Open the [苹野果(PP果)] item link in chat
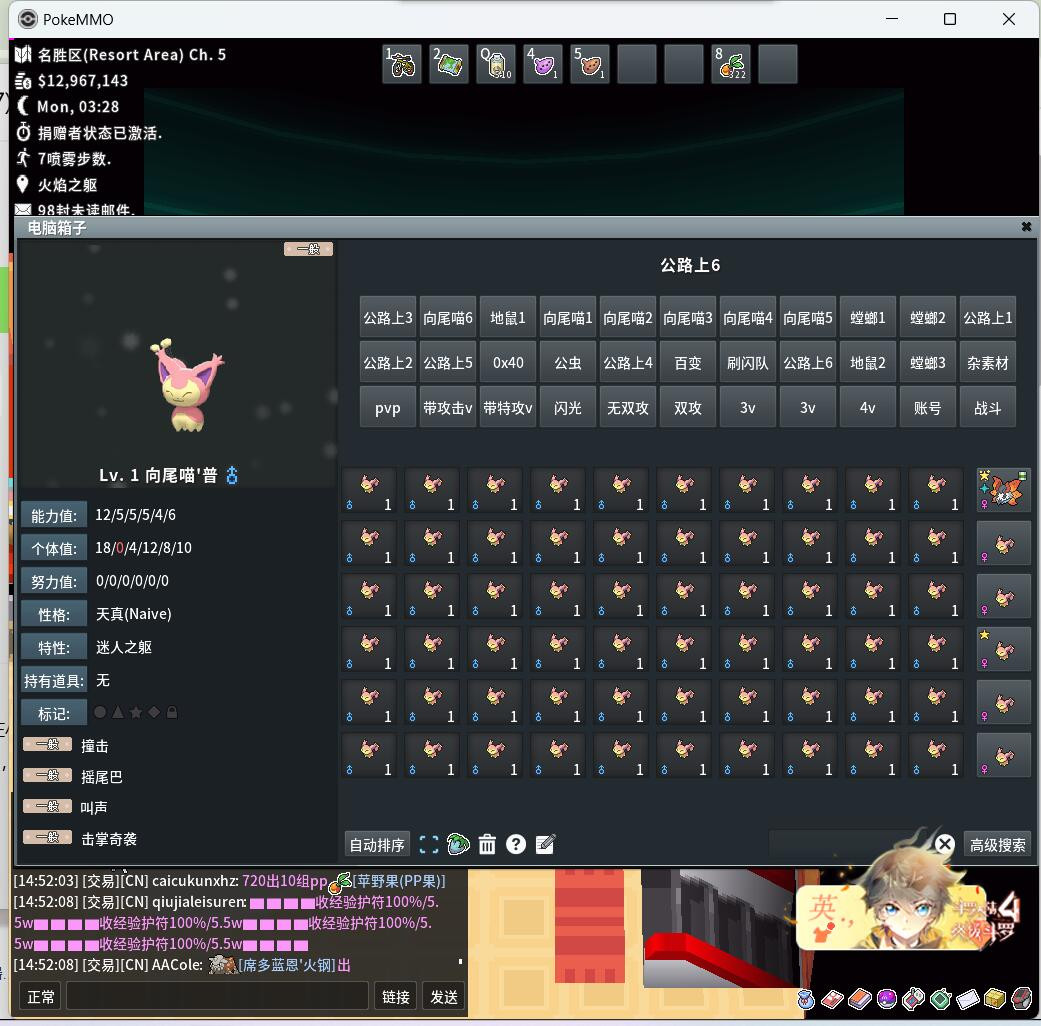This screenshot has width=1041, height=1026. (x=399, y=881)
